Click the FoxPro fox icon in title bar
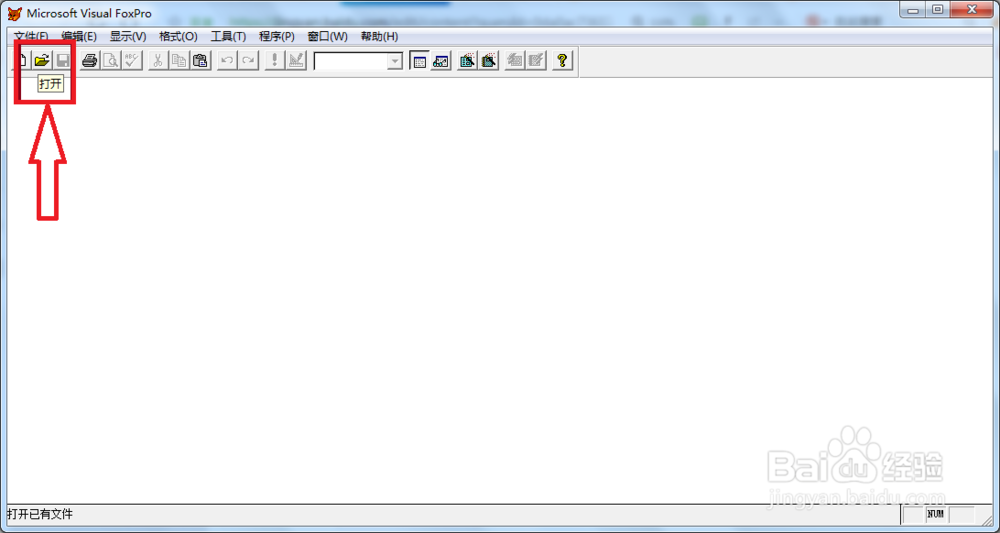The width and height of the screenshot is (1000, 533). click(x=14, y=13)
